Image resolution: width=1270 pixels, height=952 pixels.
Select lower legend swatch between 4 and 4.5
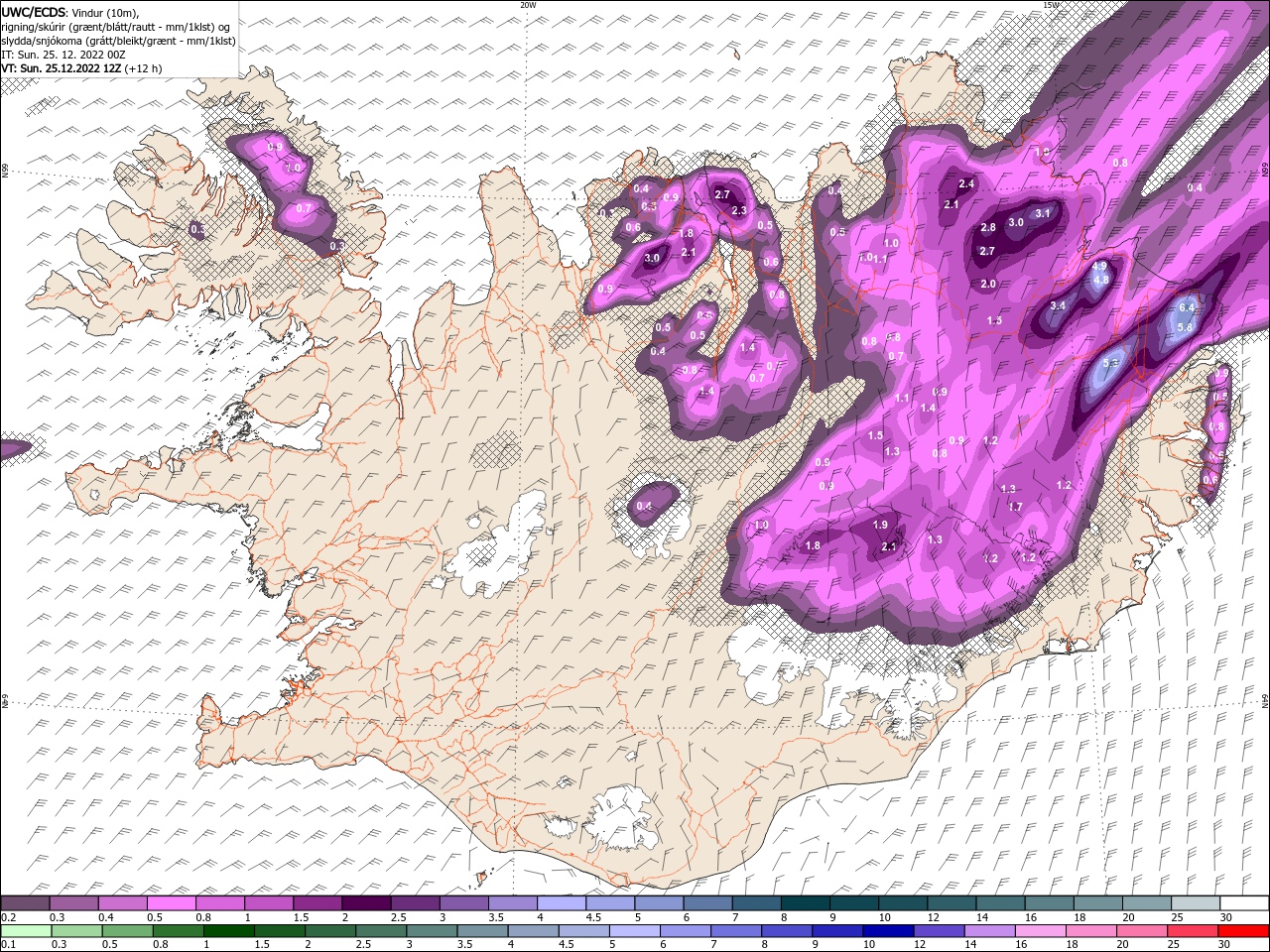point(533,931)
